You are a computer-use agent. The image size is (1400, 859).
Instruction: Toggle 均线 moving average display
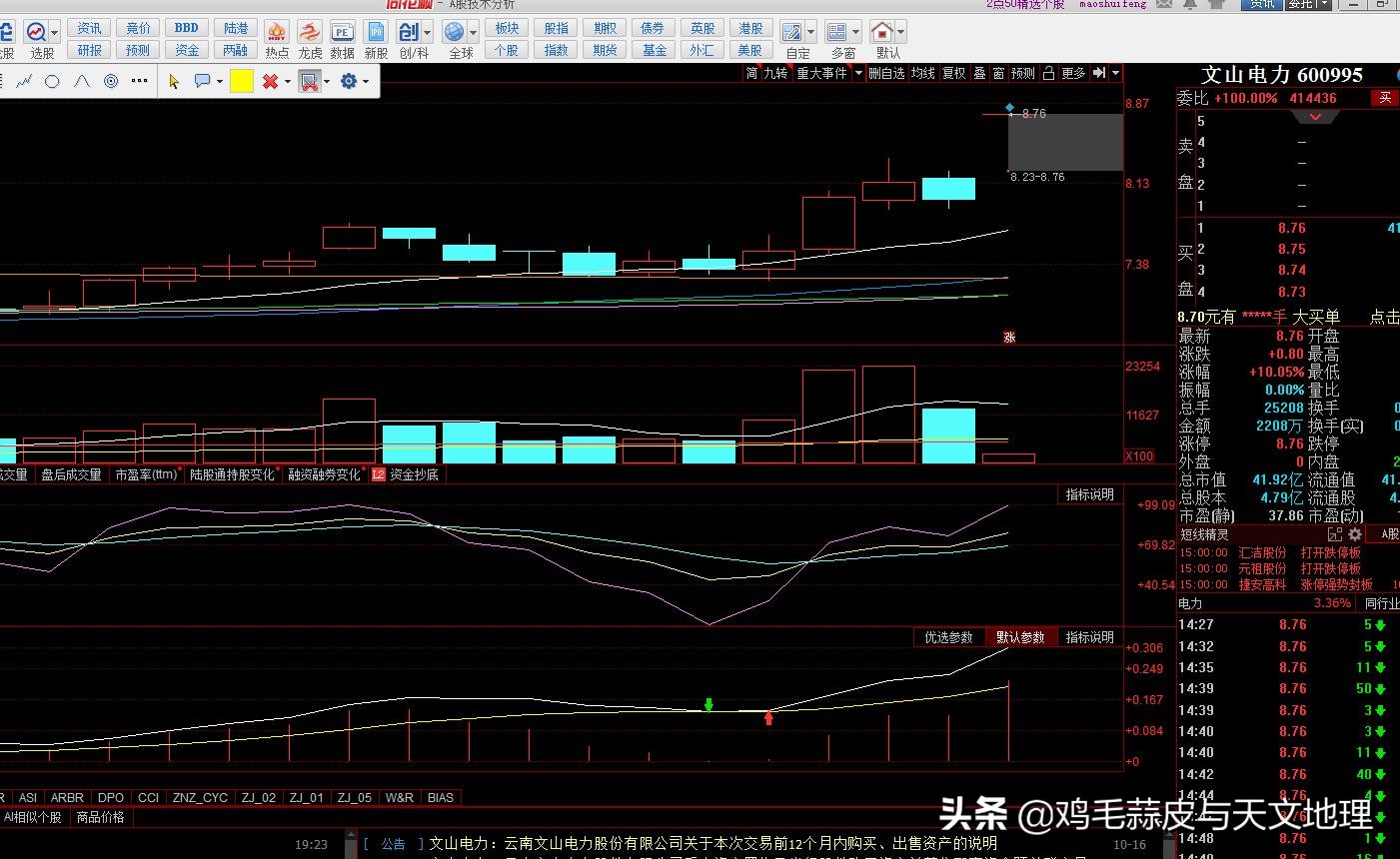tap(922, 73)
